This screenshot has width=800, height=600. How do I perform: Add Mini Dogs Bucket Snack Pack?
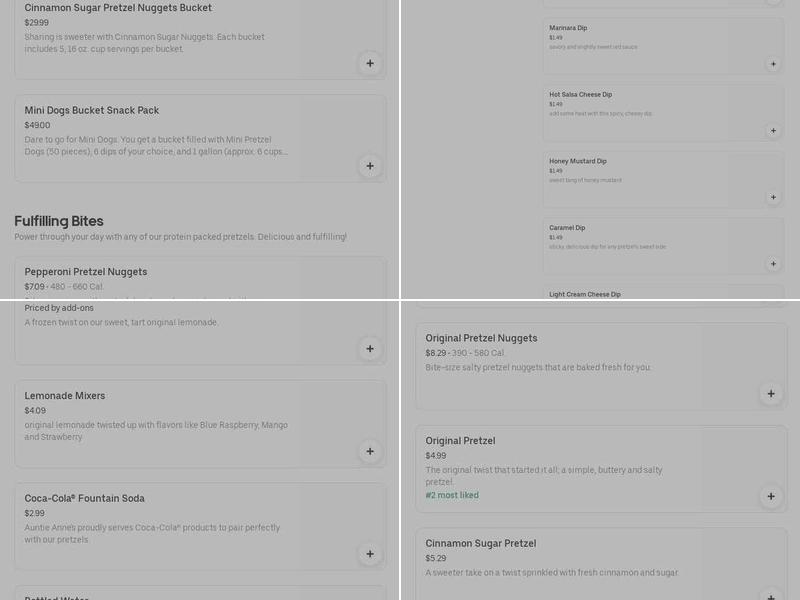click(x=370, y=166)
